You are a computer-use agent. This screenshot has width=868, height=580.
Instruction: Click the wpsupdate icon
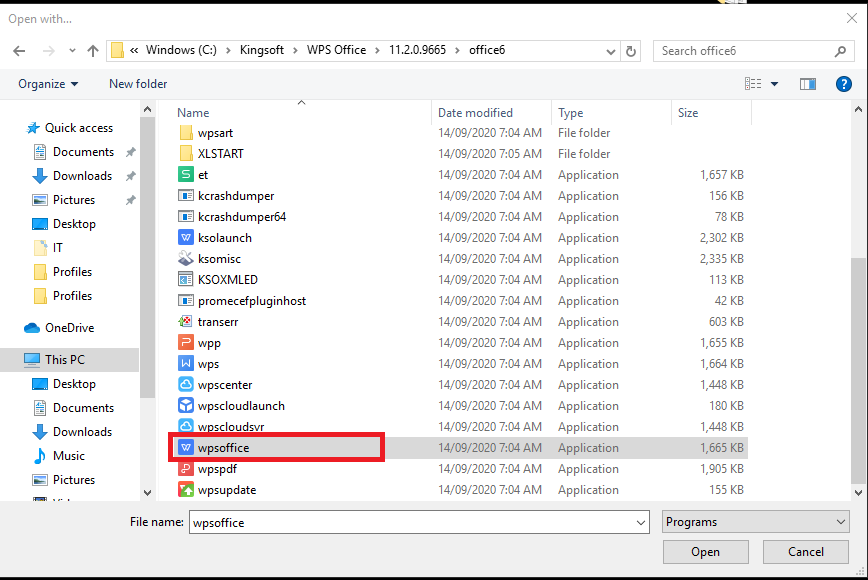pos(186,489)
